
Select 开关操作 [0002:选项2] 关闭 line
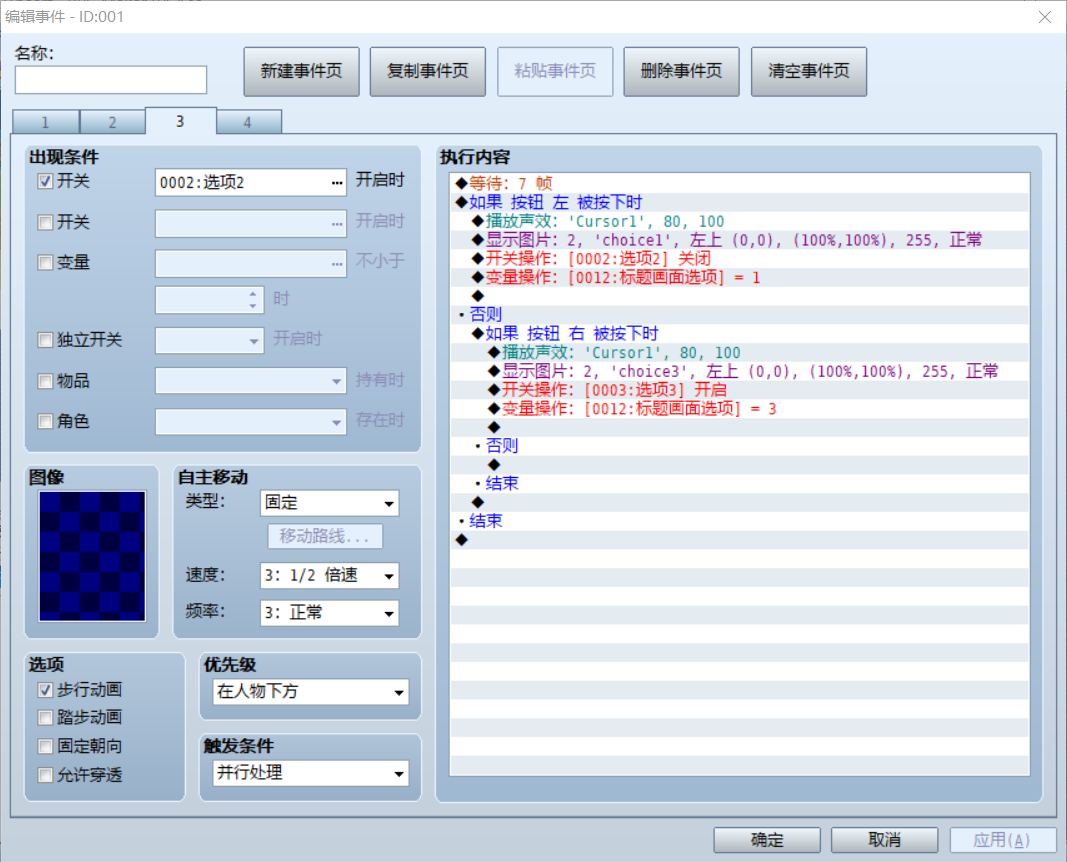[x=740, y=259]
